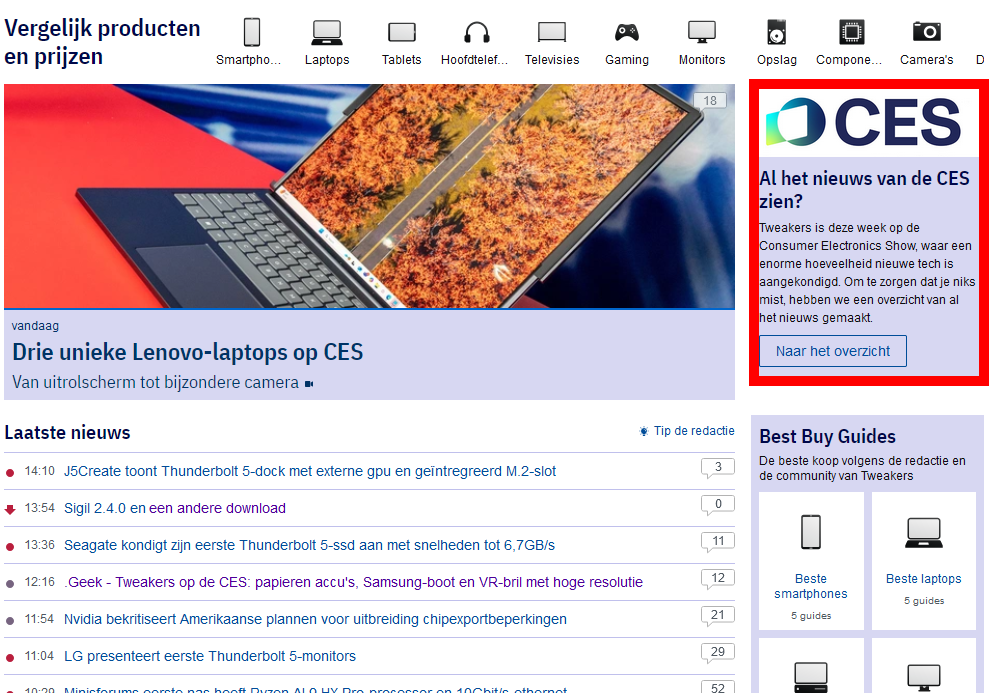
Task: Click the Naar het overzicht button
Action: click(x=832, y=351)
